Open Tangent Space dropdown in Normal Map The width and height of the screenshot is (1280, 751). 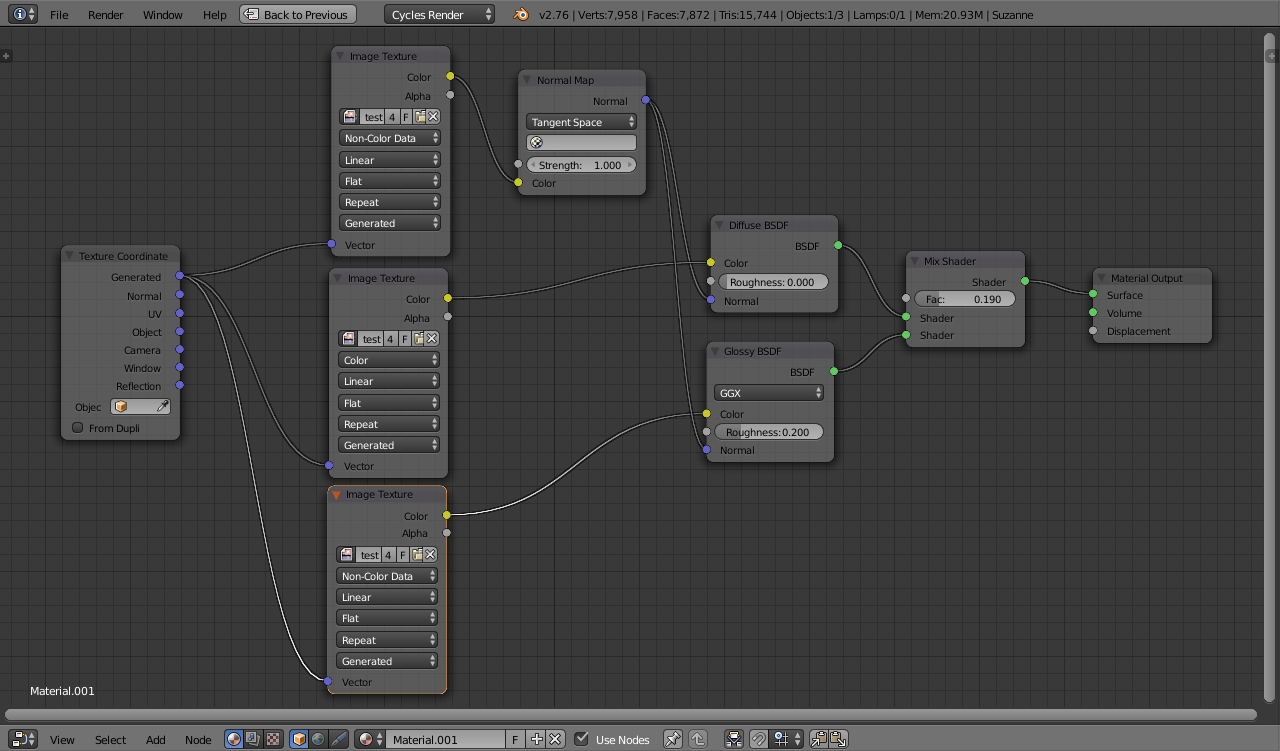point(581,122)
